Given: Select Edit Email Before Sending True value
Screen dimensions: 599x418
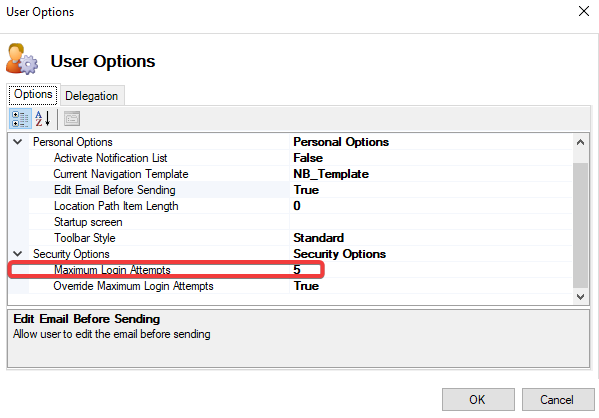Looking at the screenshot, I should click(431, 190).
